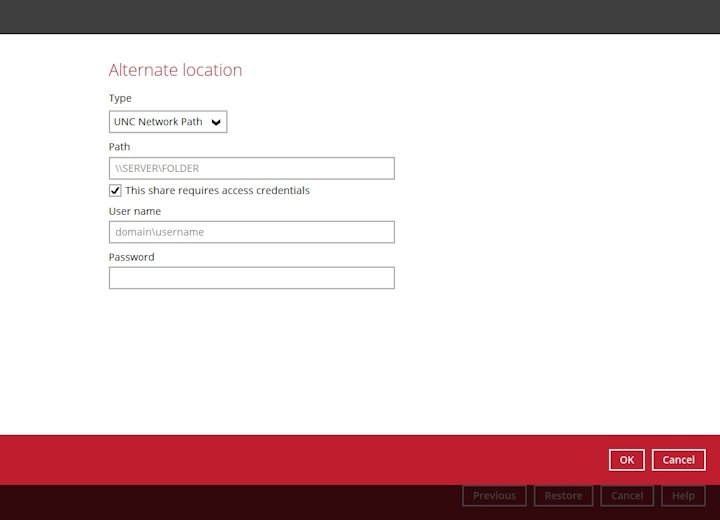720x520 pixels.
Task: Click the dimmed Restore button
Action: pos(563,496)
